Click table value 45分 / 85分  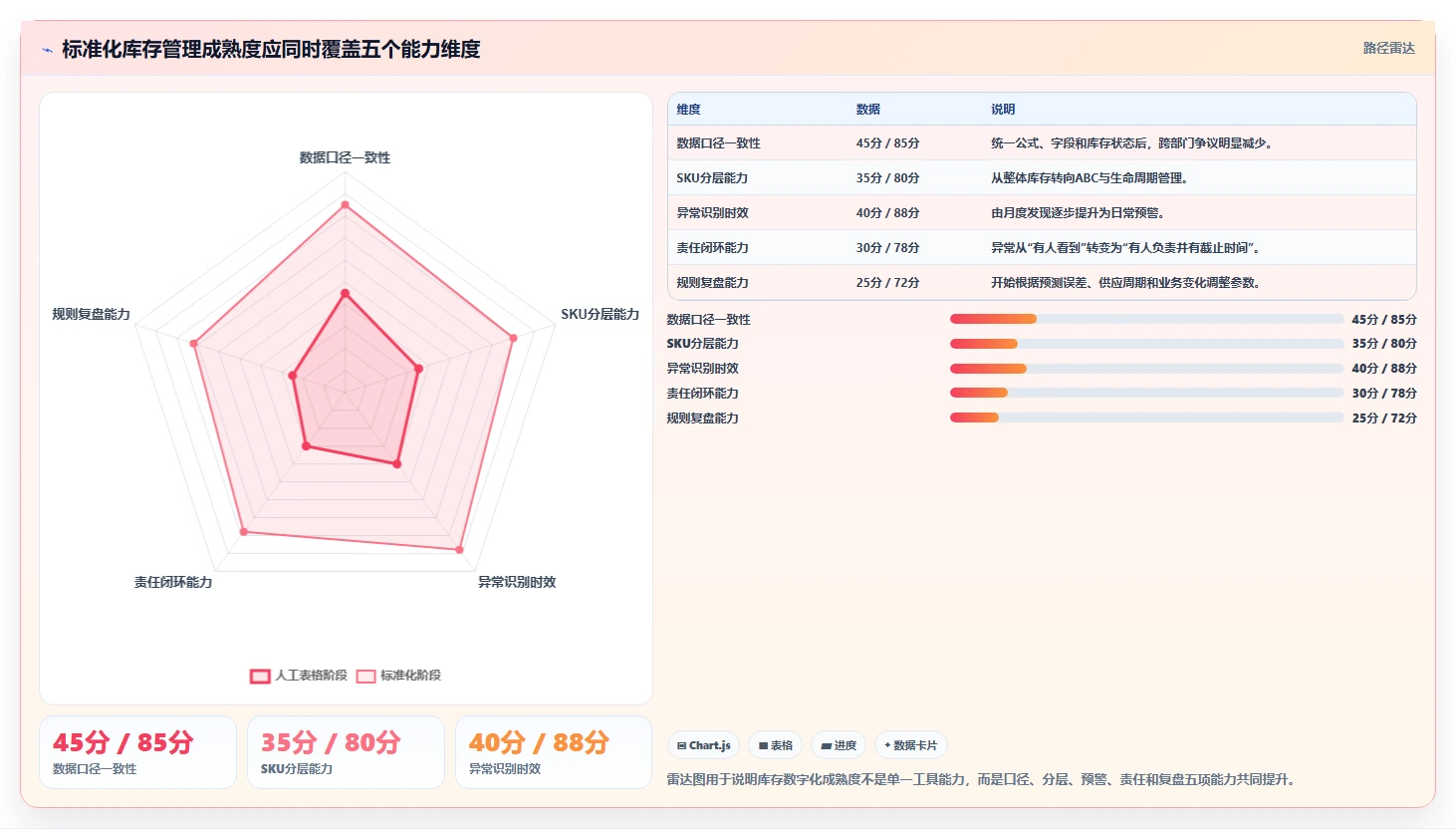[x=887, y=143]
